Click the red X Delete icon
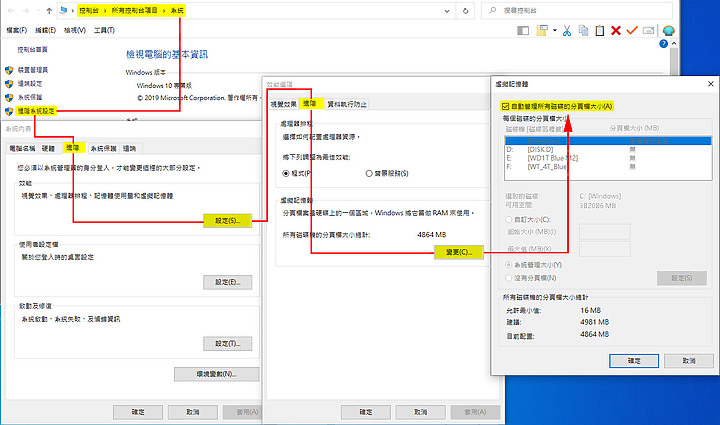The width and height of the screenshot is (720, 425). point(616,31)
